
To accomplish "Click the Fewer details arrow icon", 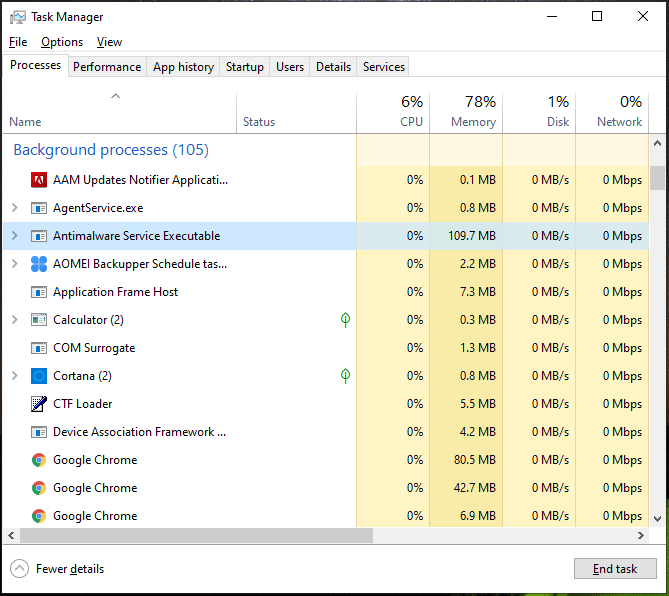I will pos(19,569).
